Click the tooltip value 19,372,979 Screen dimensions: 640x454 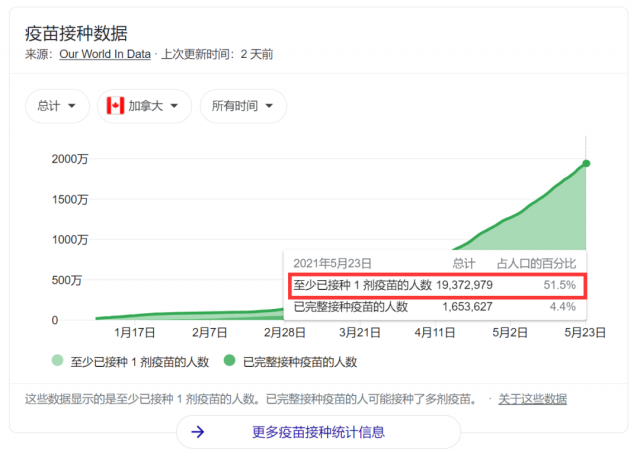click(x=464, y=285)
